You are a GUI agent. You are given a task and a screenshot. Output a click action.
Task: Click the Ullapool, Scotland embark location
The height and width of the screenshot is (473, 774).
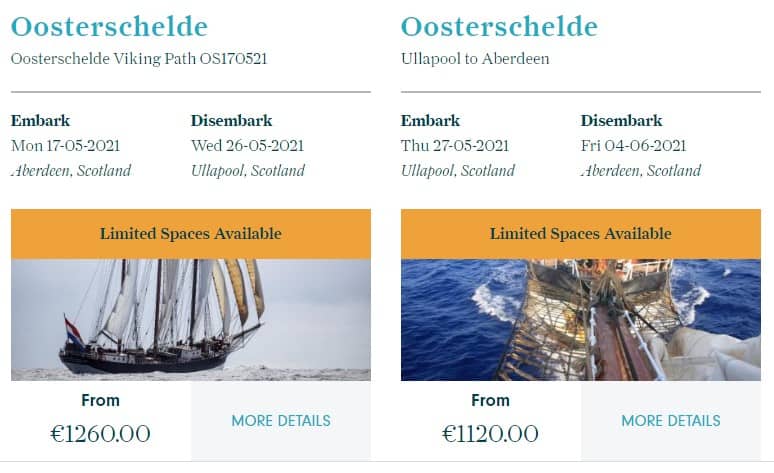click(458, 171)
